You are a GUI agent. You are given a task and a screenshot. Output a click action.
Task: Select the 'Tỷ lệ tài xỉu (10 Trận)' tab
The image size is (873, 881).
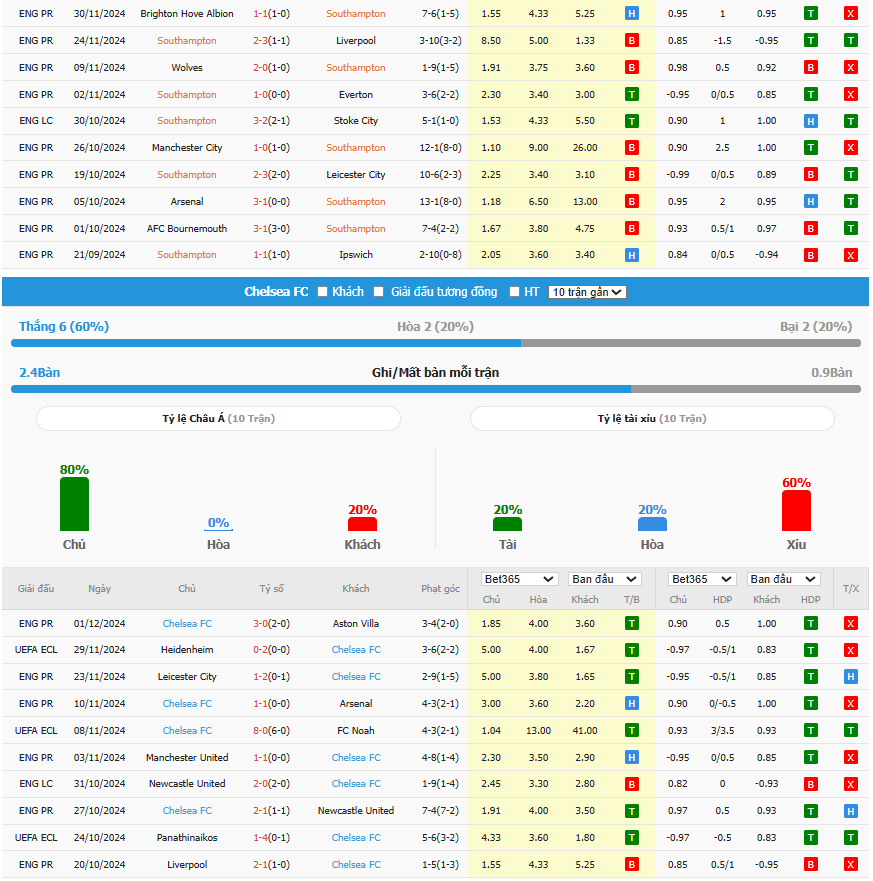(652, 419)
